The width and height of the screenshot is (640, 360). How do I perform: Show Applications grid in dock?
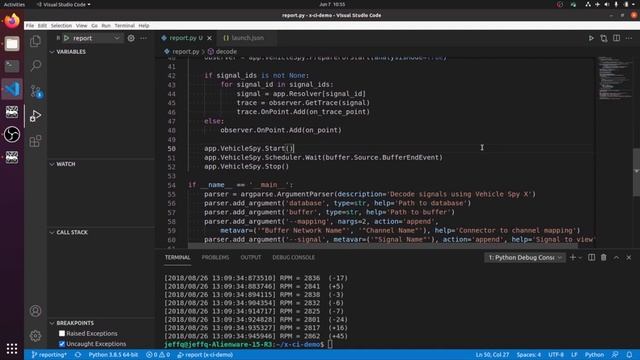click(12, 348)
